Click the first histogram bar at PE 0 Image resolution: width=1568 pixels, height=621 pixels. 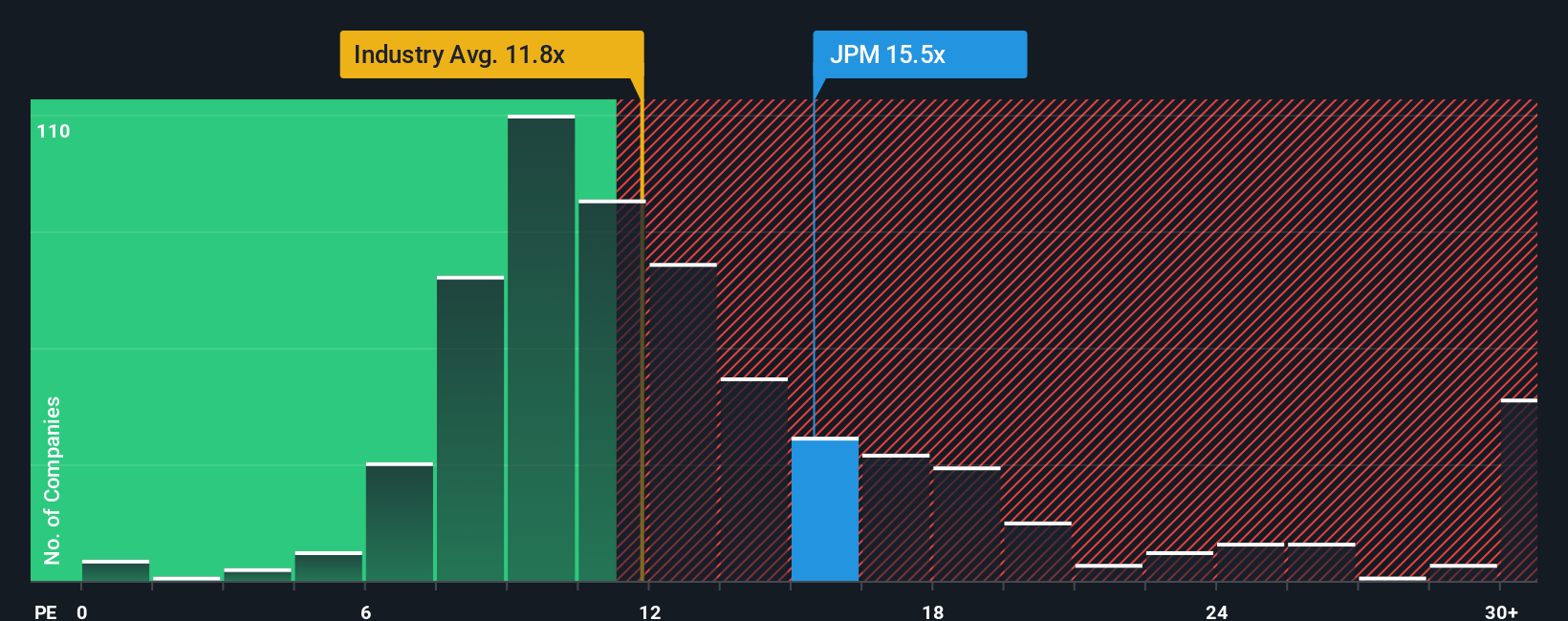point(116,570)
